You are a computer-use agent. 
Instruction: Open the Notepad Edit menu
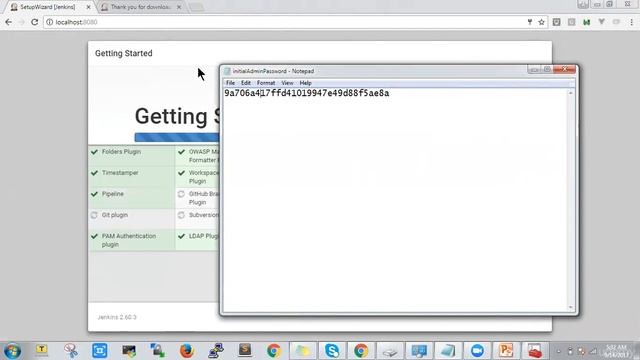pyautogui.click(x=246, y=83)
